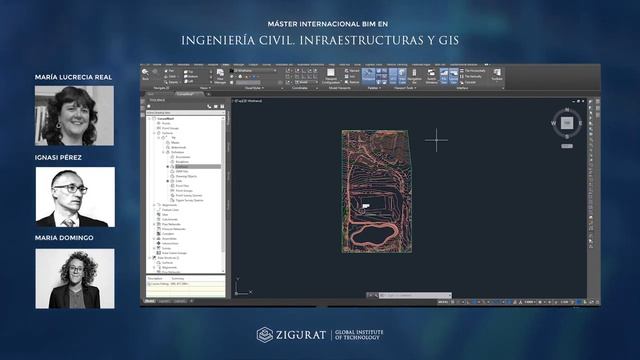Toggle the Toolspace palette button
Screen dimensions: 640x360
pos(368,76)
